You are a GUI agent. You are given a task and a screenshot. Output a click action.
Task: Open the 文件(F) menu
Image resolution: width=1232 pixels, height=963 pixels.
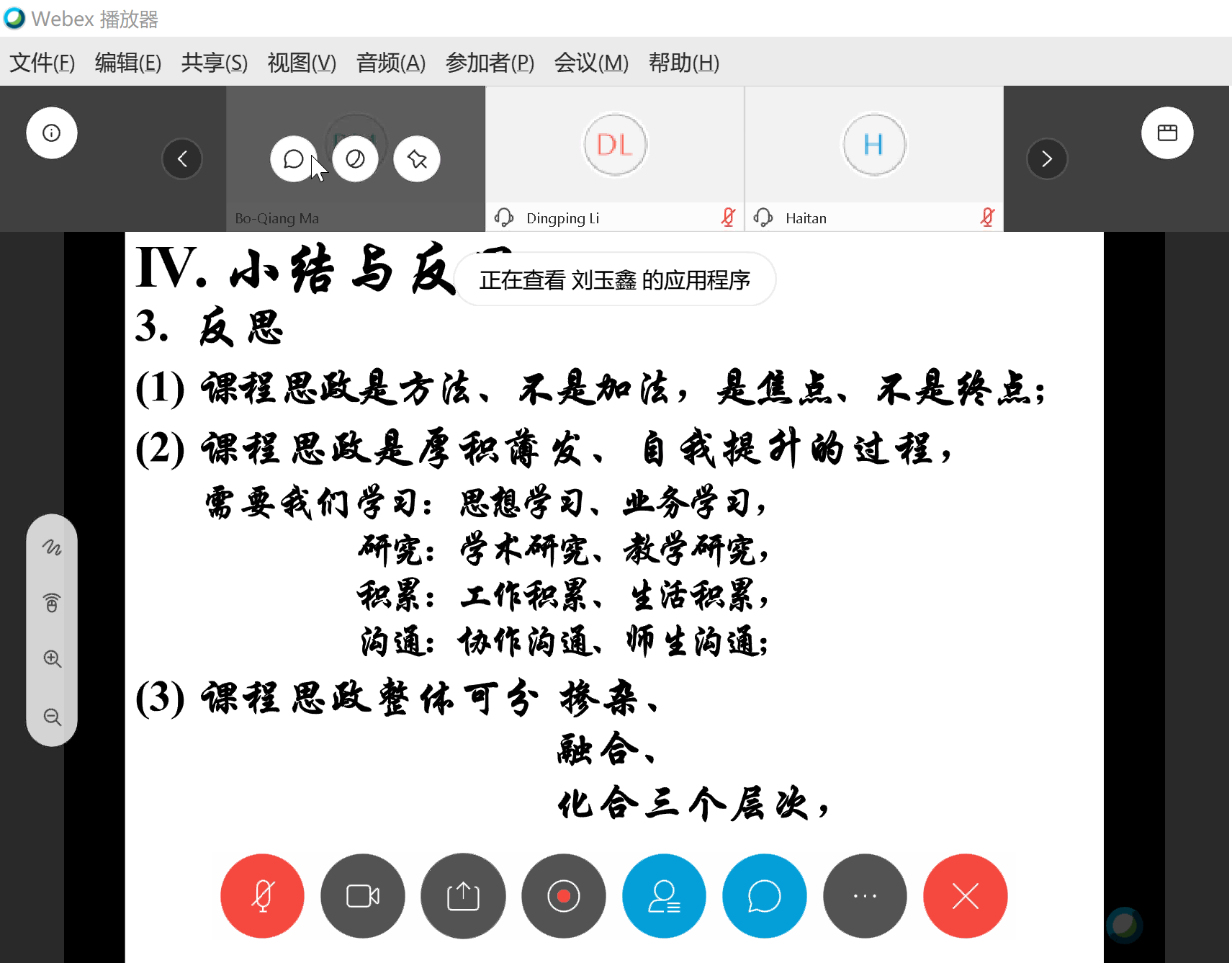tap(42, 63)
